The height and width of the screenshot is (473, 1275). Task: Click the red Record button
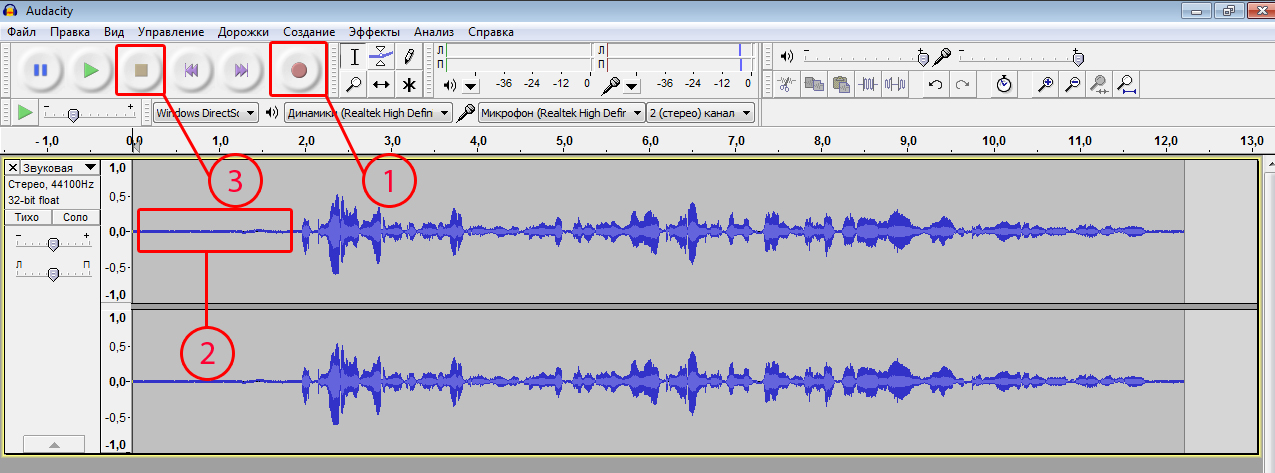click(x=298, y=70)
